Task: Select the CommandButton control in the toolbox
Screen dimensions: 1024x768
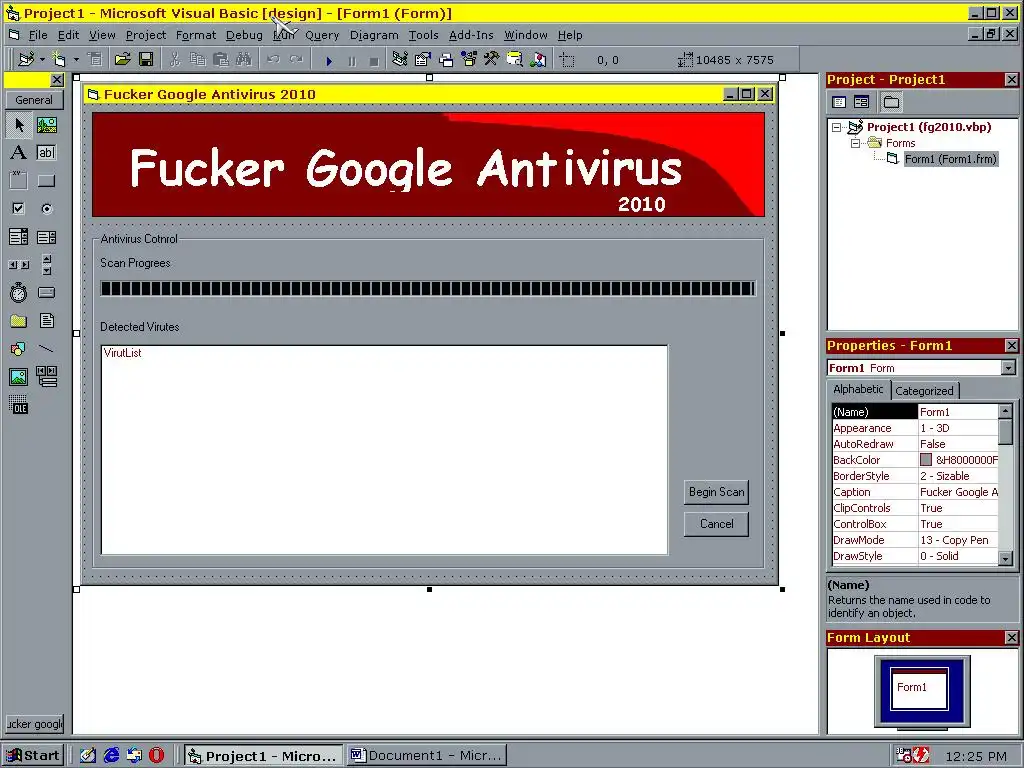Action: click(x=46, y=181)
